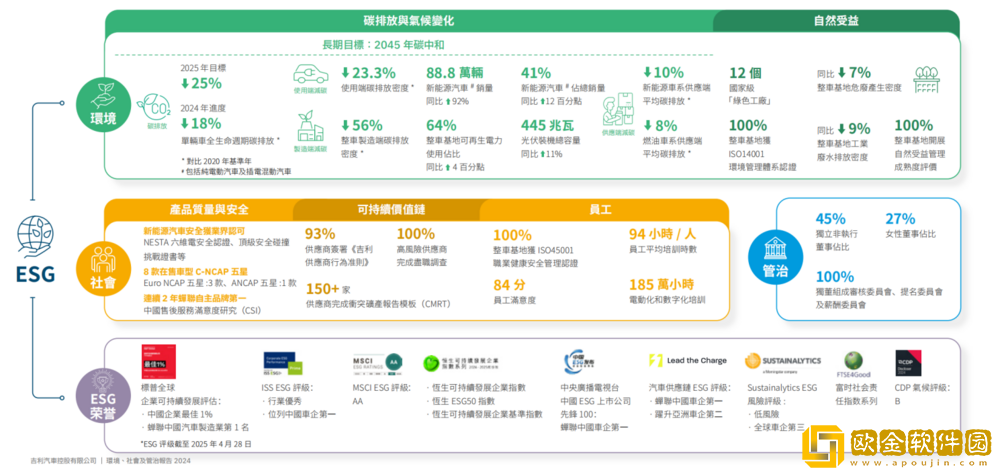Click the 93% supplier code of conduct figure
Image resolution: width=1000 pixels, height=472 pixels.
(321, 233)
